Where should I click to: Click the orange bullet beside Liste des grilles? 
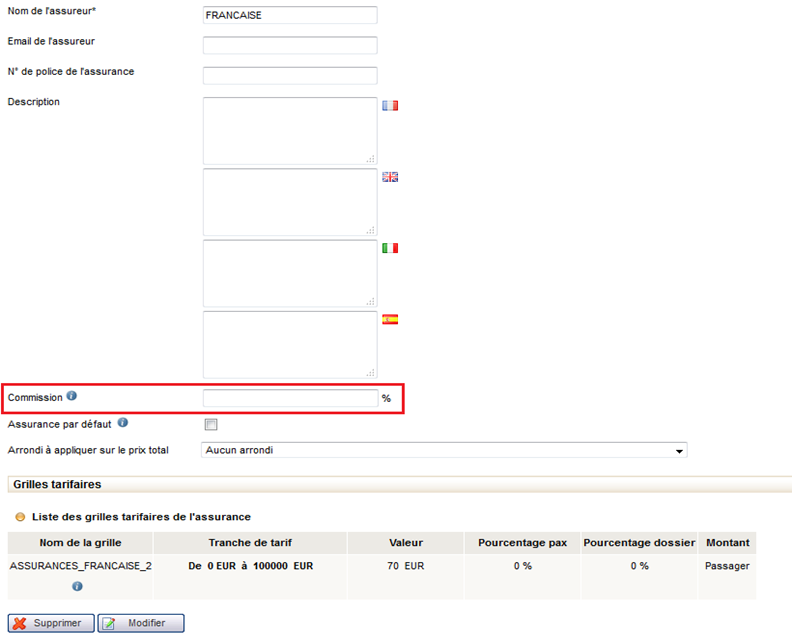(21, 517)
